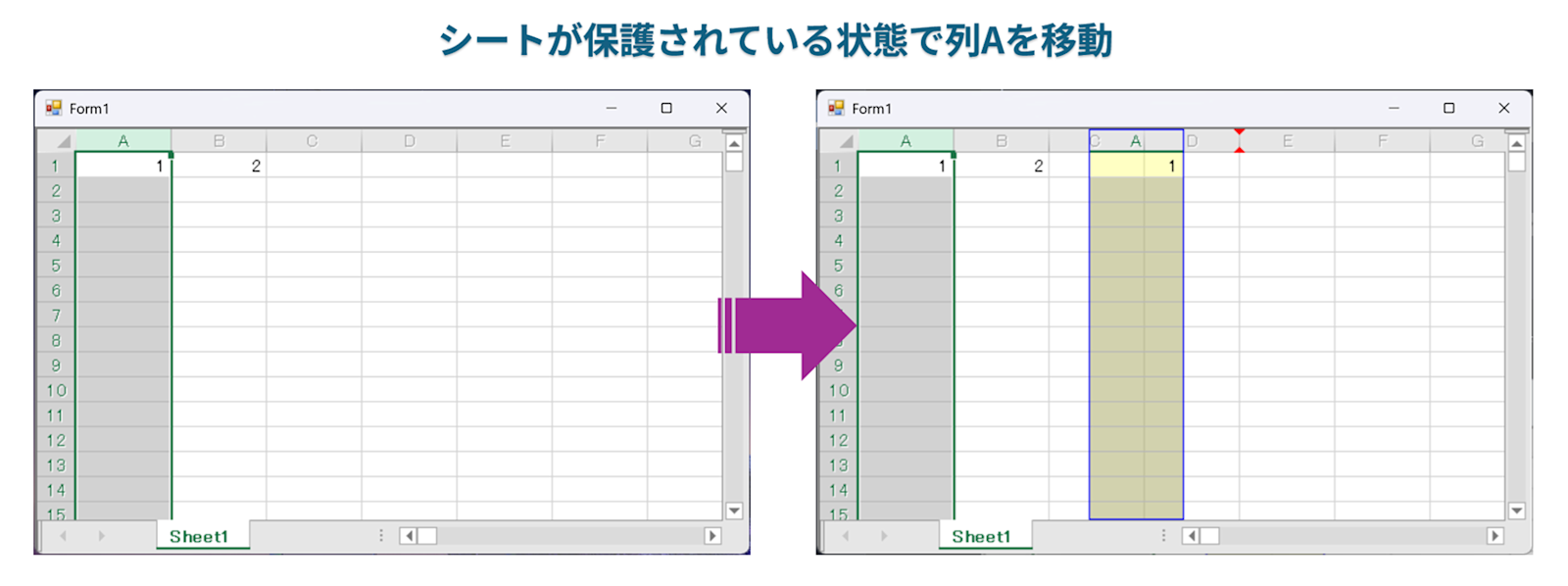Image resolution: width=1568 pixels, height=586 pixels.
Task: Select row 5 header in left window
Action: point(57,266)
